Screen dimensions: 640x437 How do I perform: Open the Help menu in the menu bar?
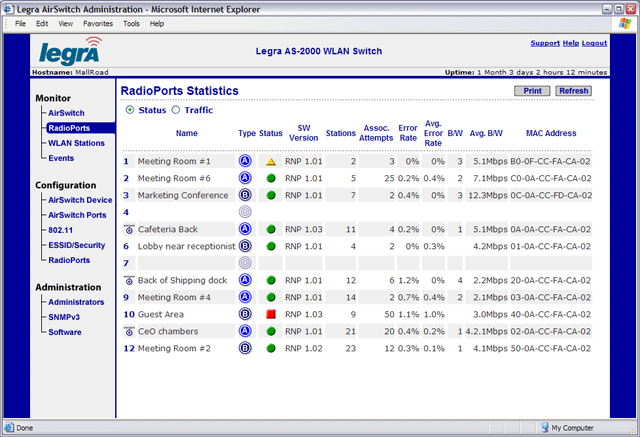(x=157, y=24)
